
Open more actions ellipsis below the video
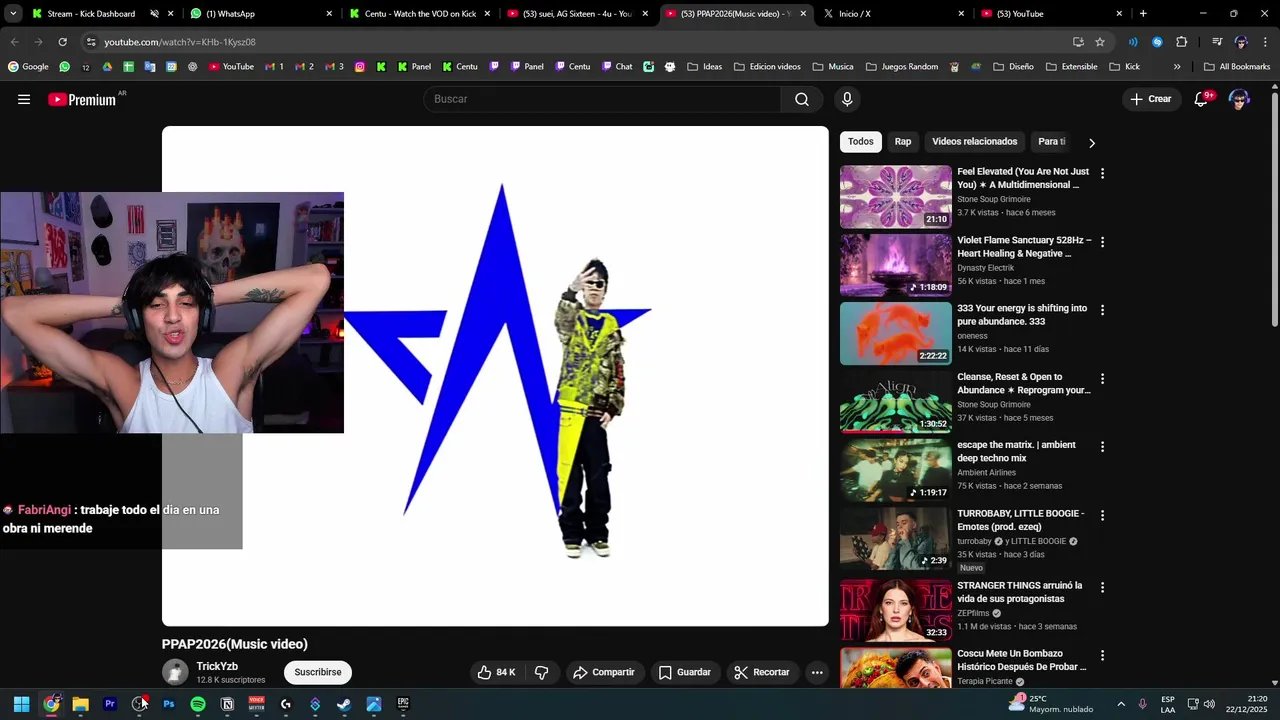(817, 672)
